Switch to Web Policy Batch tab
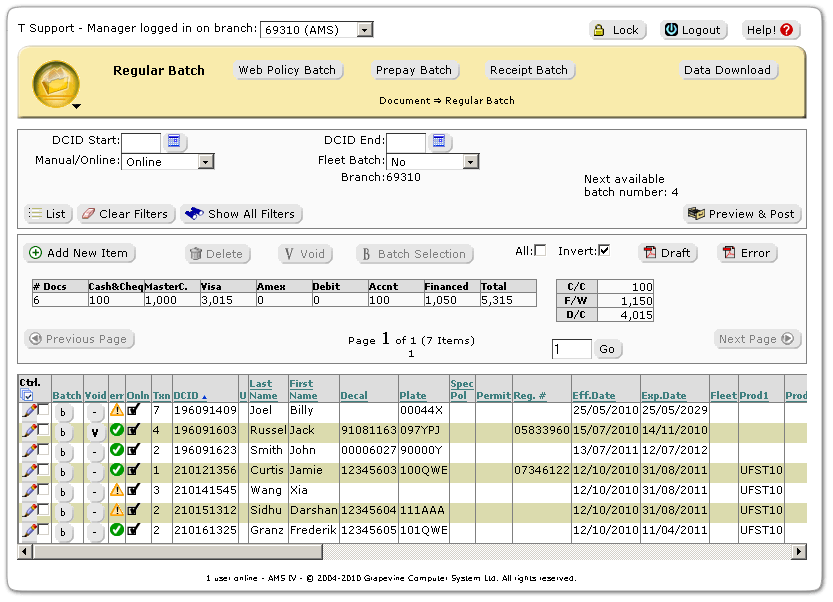This screenshot has width=833, height=602. (288, 70)
